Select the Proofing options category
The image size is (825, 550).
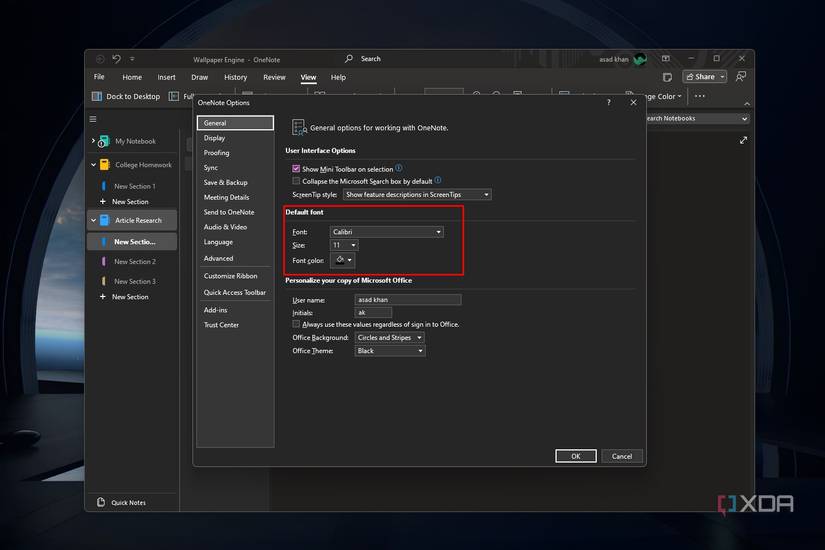217,153
